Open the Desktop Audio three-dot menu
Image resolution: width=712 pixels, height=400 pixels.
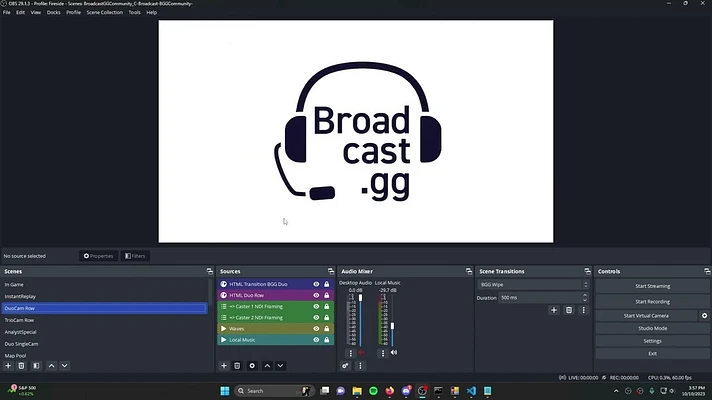(x=351, y=353)
